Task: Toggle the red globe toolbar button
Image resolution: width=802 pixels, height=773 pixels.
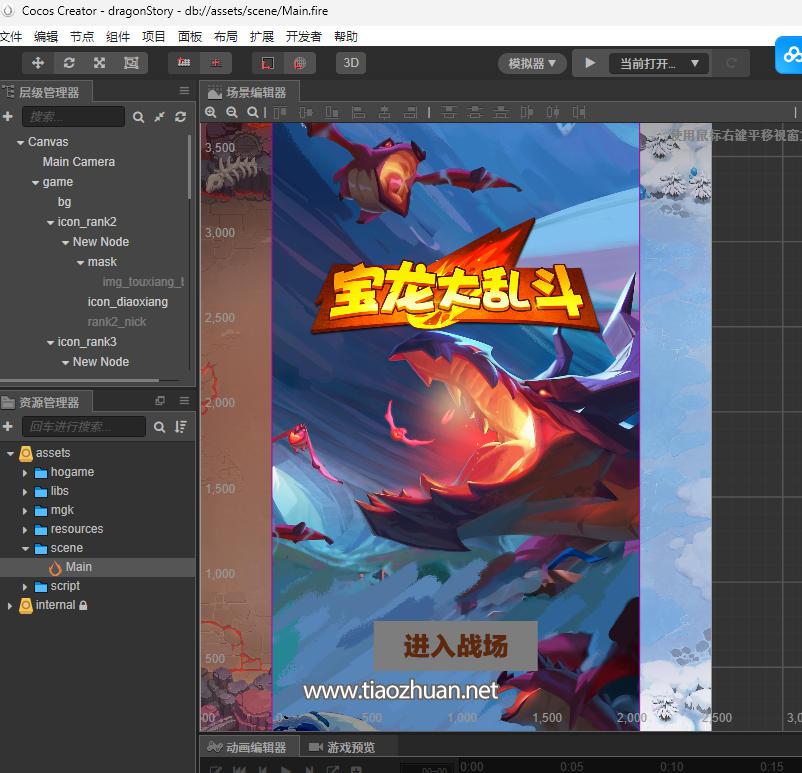Action: 300,63
